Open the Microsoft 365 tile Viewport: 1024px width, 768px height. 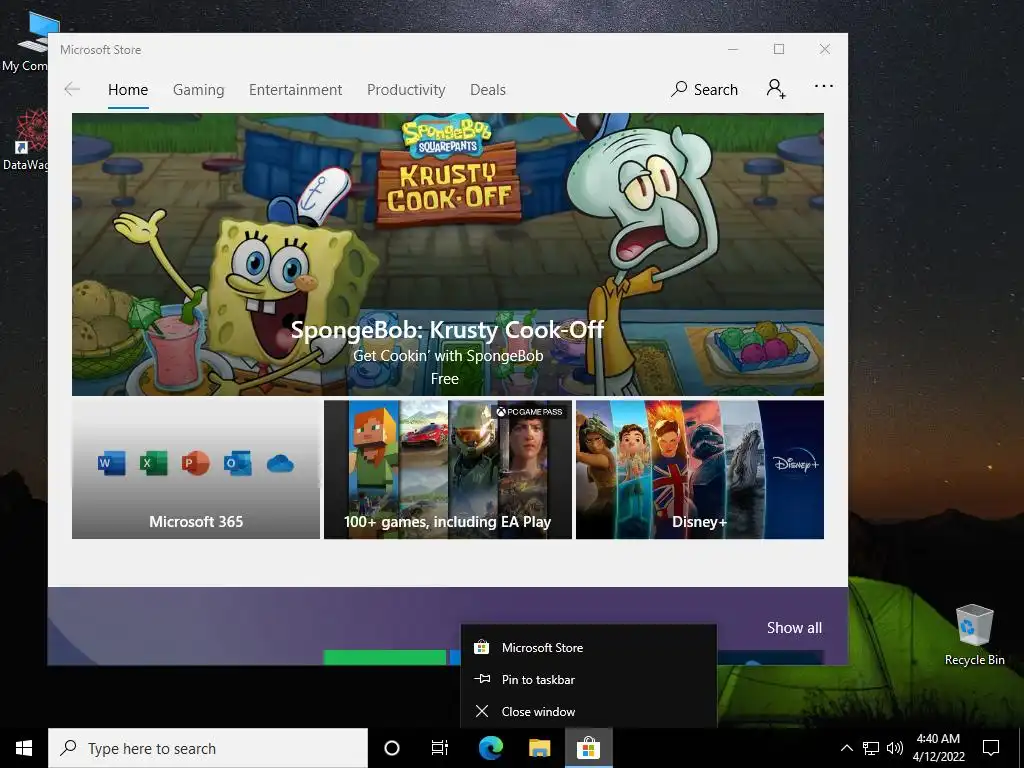pyautogui.click(x=196, y=470)
